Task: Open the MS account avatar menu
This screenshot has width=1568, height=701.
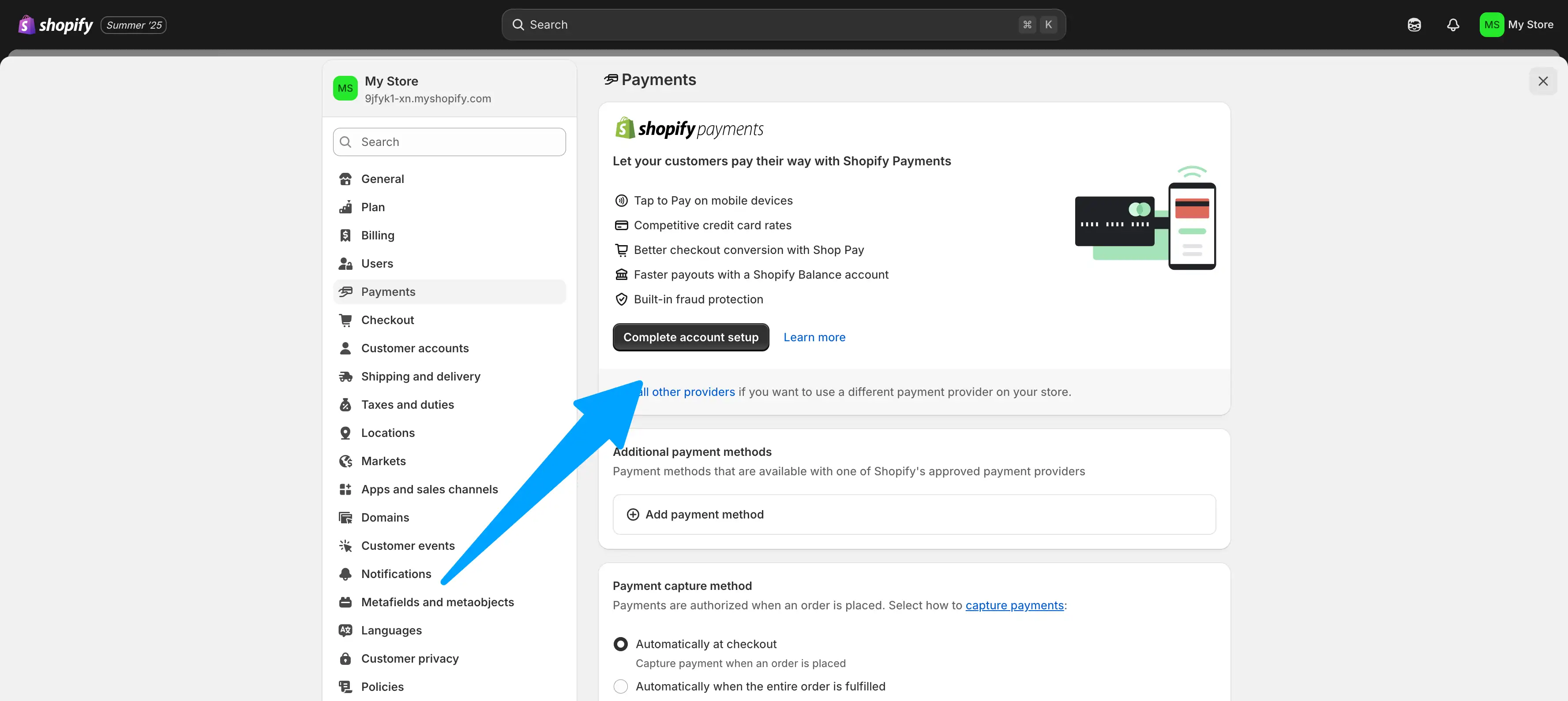Action: click(1491, 25)
